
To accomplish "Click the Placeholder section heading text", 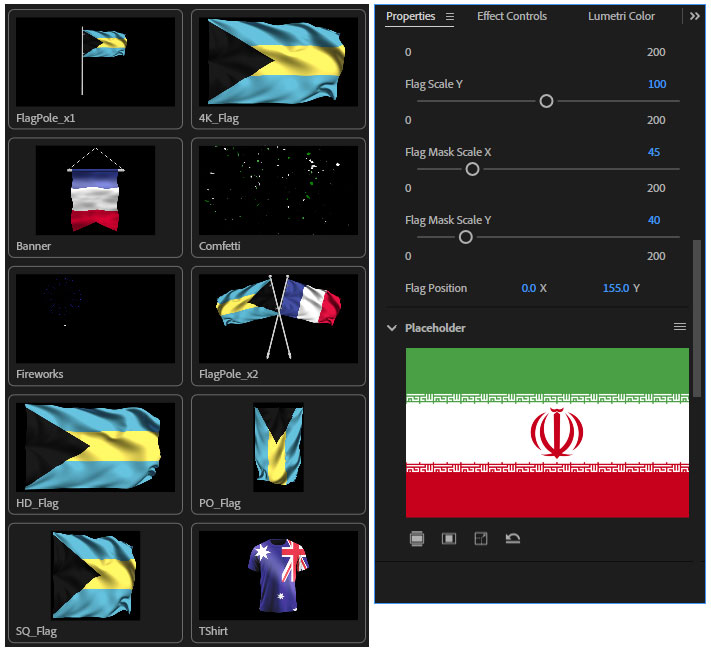I will 435,328.
